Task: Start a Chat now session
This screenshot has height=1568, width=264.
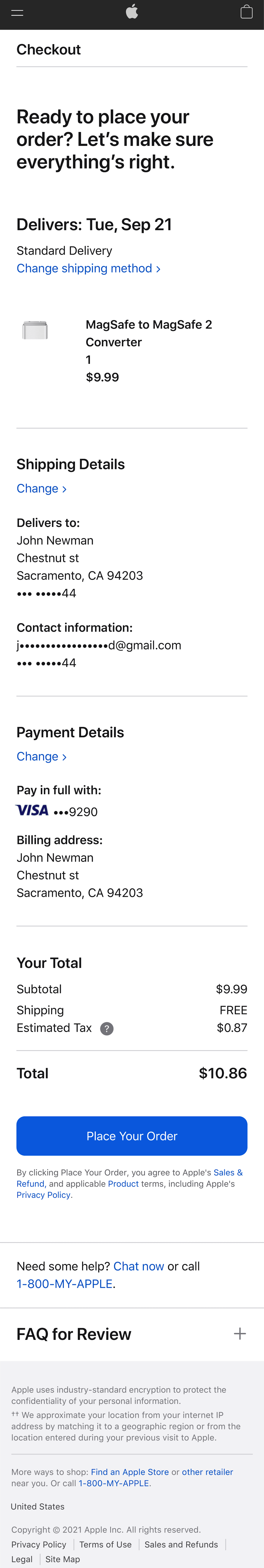Action: 138,1266
